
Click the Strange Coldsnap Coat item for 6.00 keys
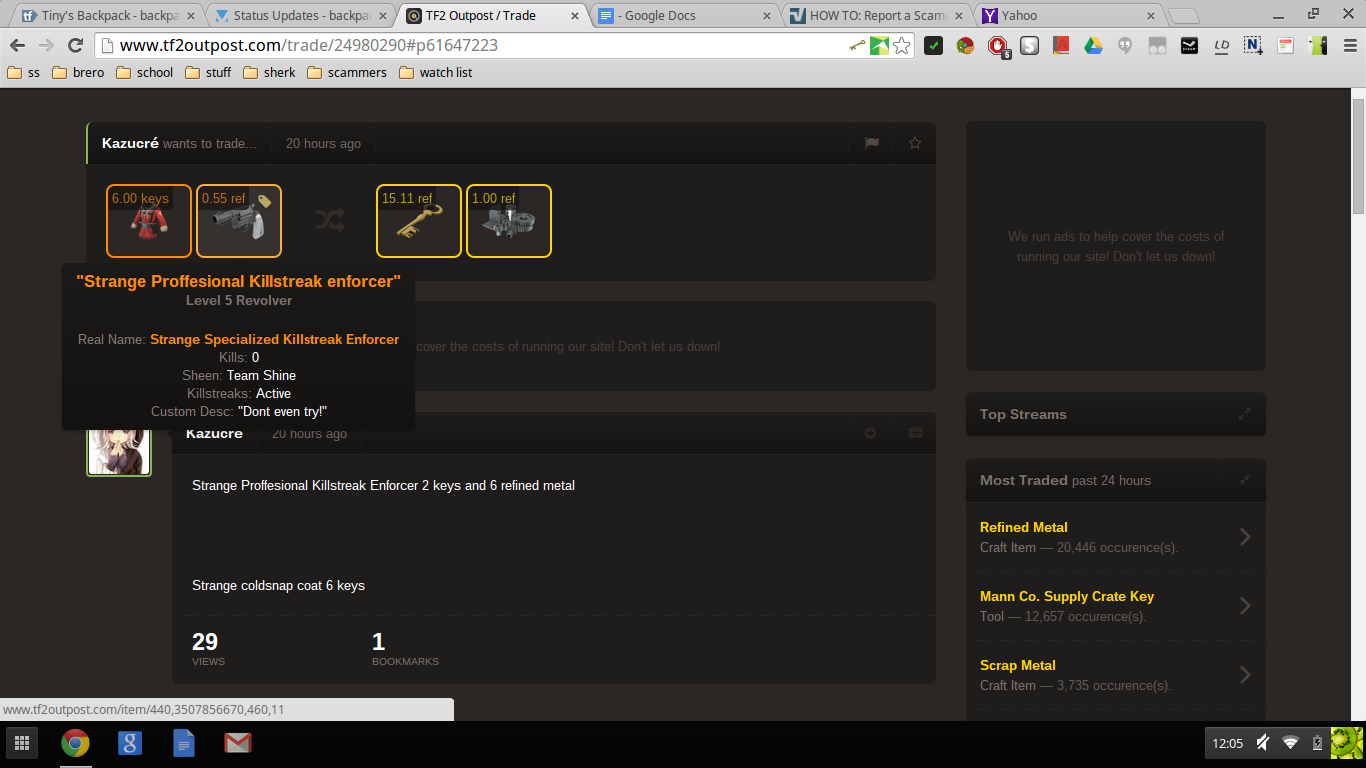pyautogui.click(x=149, y=221)
